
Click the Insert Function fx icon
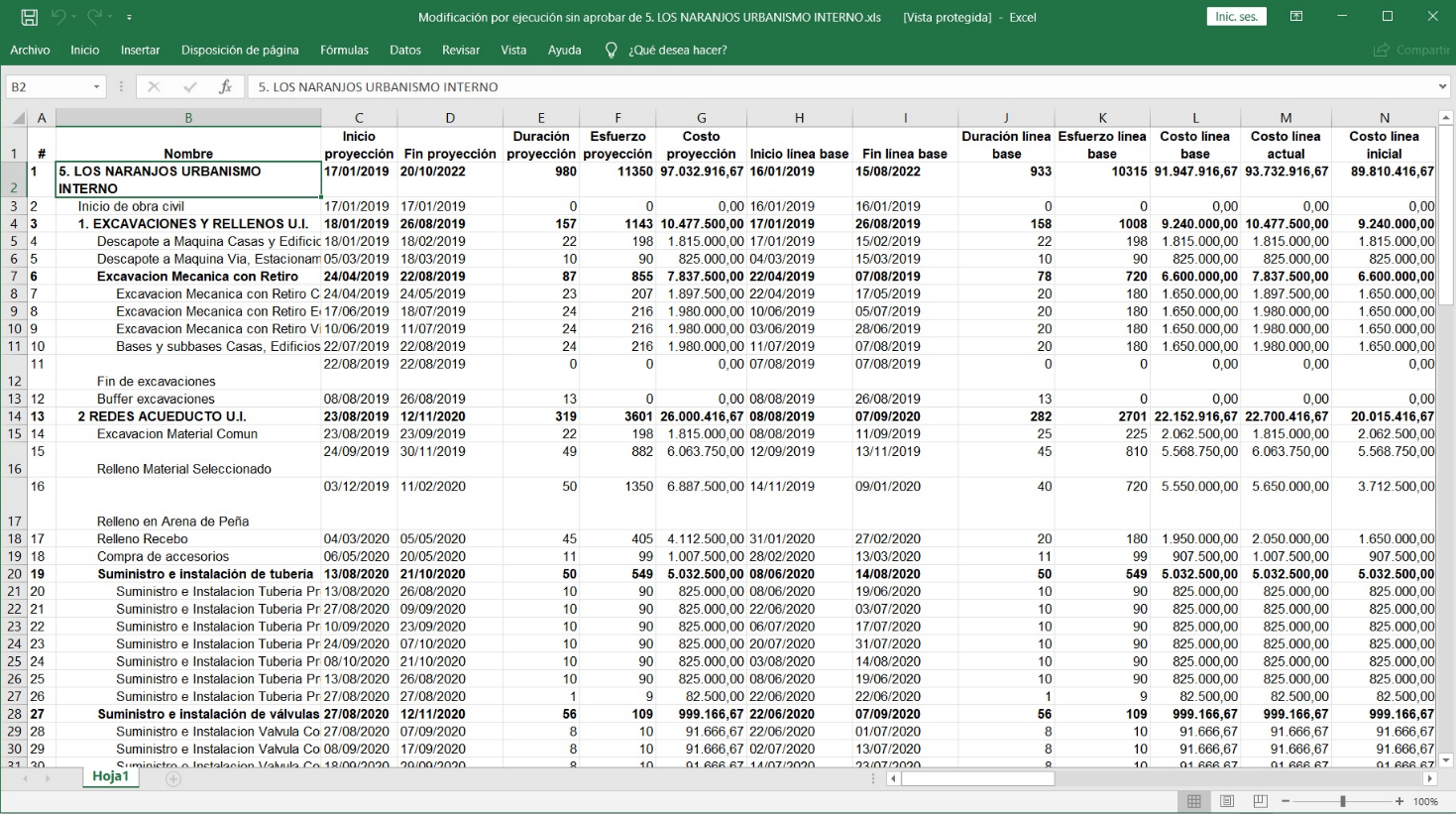click(226, 87)
